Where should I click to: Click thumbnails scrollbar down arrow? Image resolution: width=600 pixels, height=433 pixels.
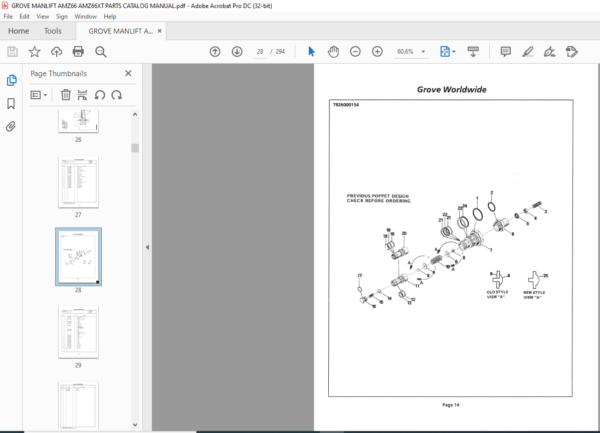click(x=135, y=425)
